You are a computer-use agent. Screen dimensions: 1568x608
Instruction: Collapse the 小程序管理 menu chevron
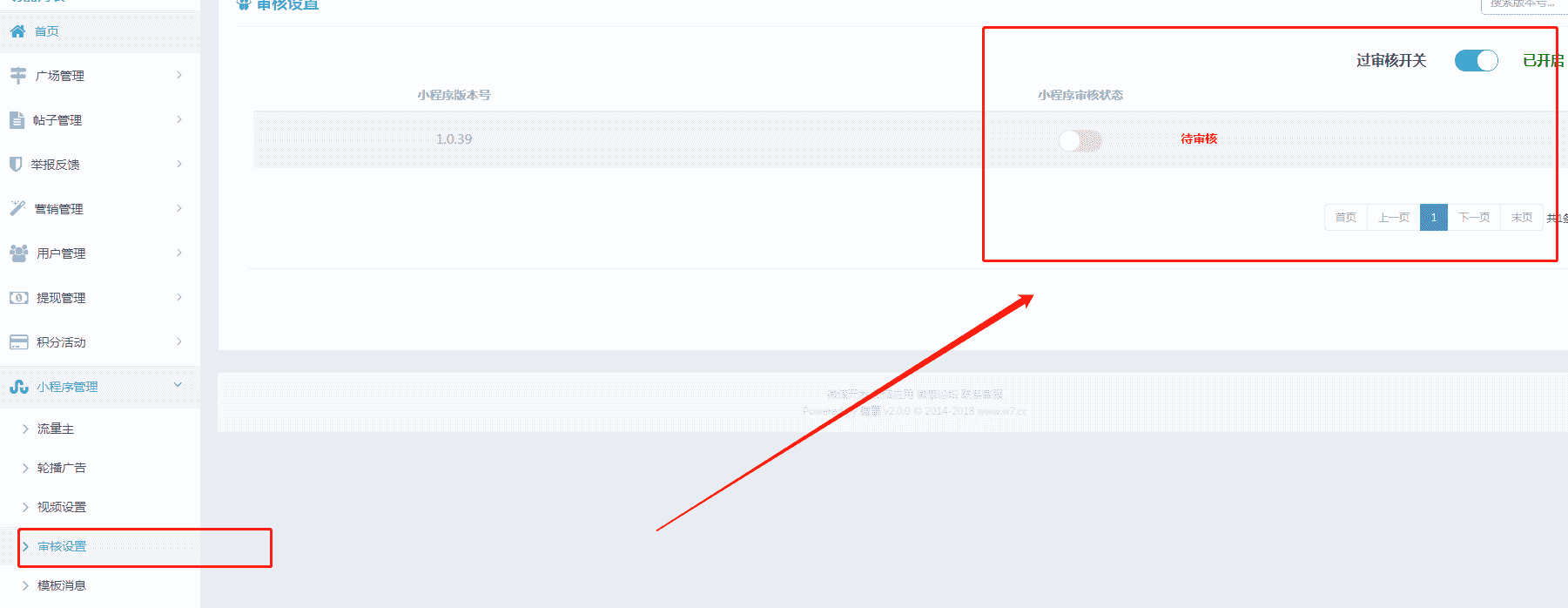click(178, 385)
